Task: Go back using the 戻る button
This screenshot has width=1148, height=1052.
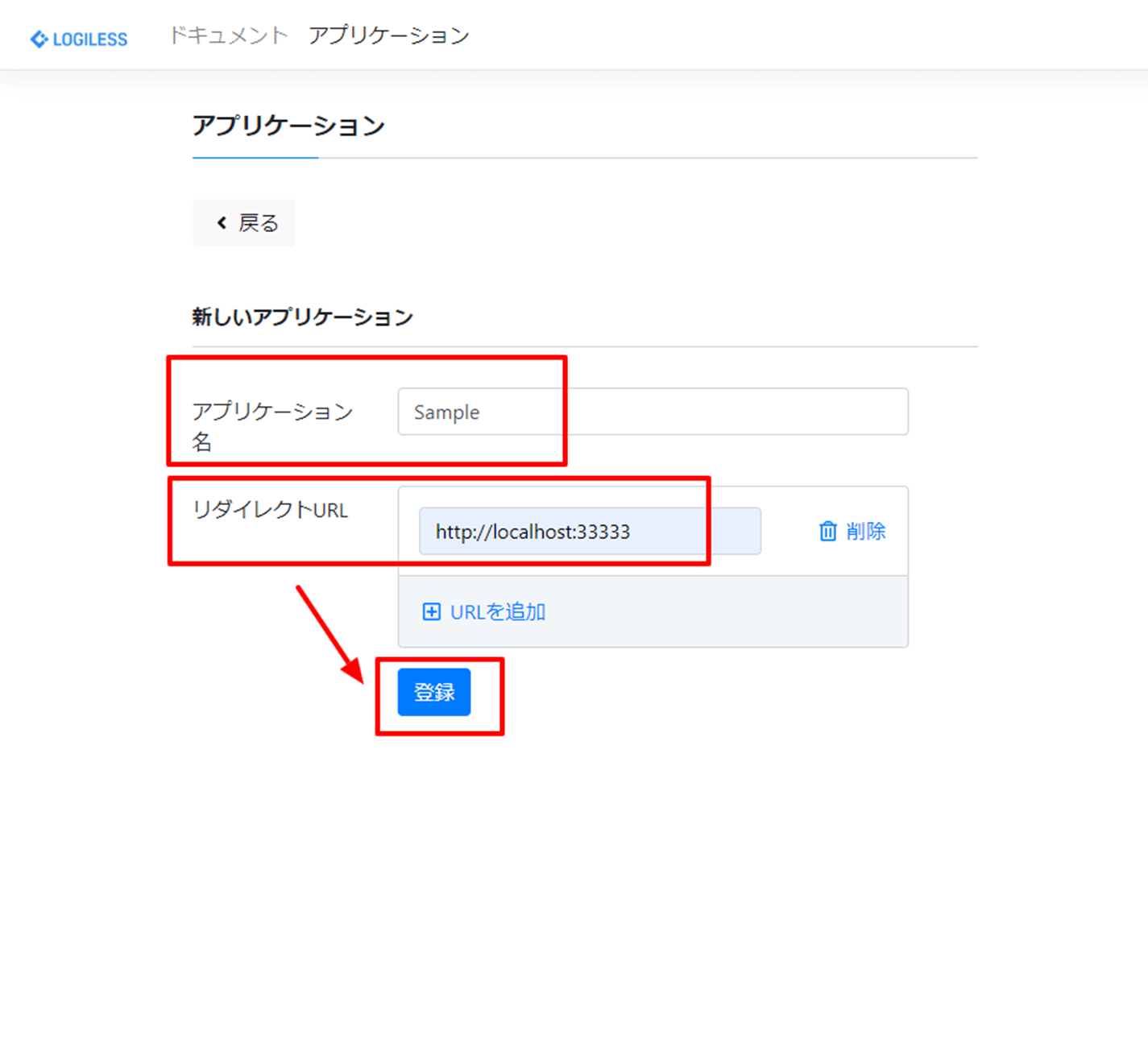Action: (x=244, y=222)
